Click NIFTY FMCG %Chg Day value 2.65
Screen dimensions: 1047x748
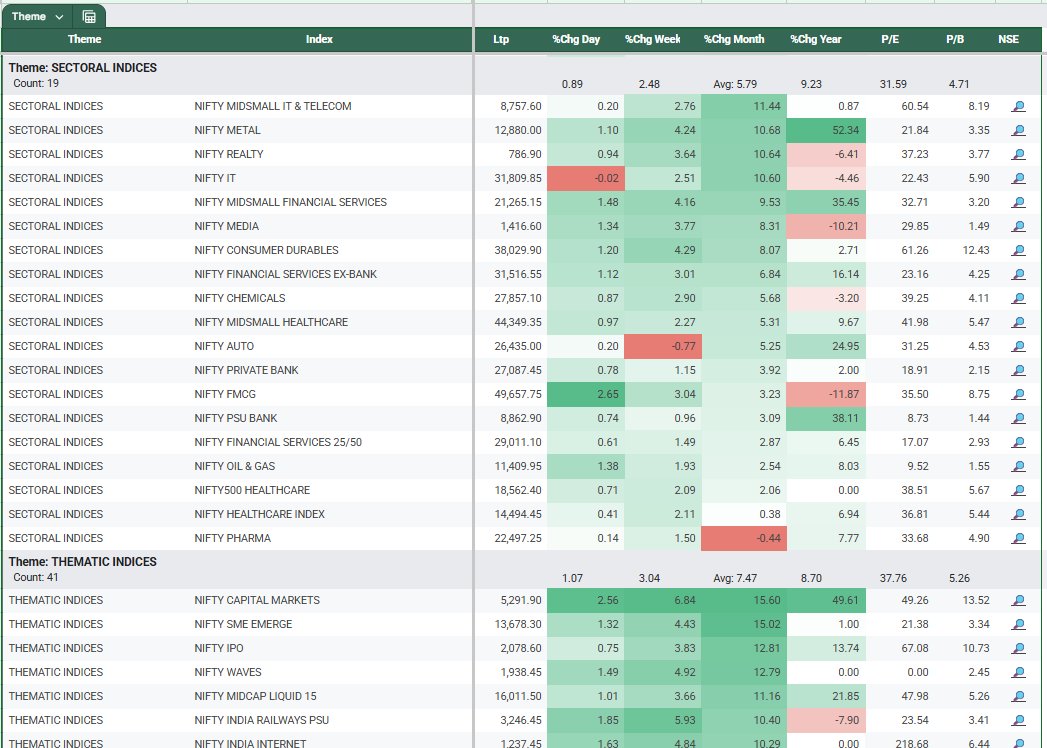pyautogui.click(x=586, y=394)
